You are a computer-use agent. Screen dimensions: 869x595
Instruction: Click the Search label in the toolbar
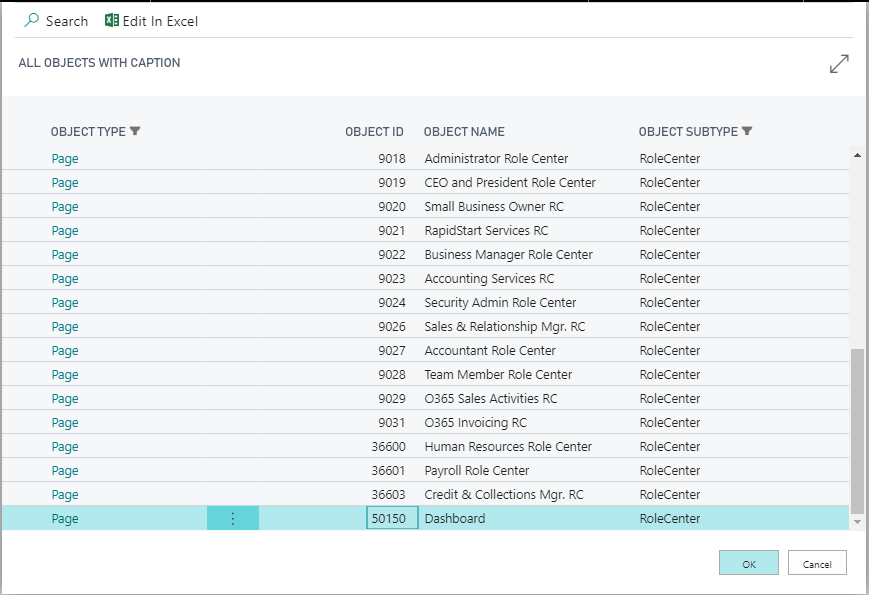click(67, 21)
